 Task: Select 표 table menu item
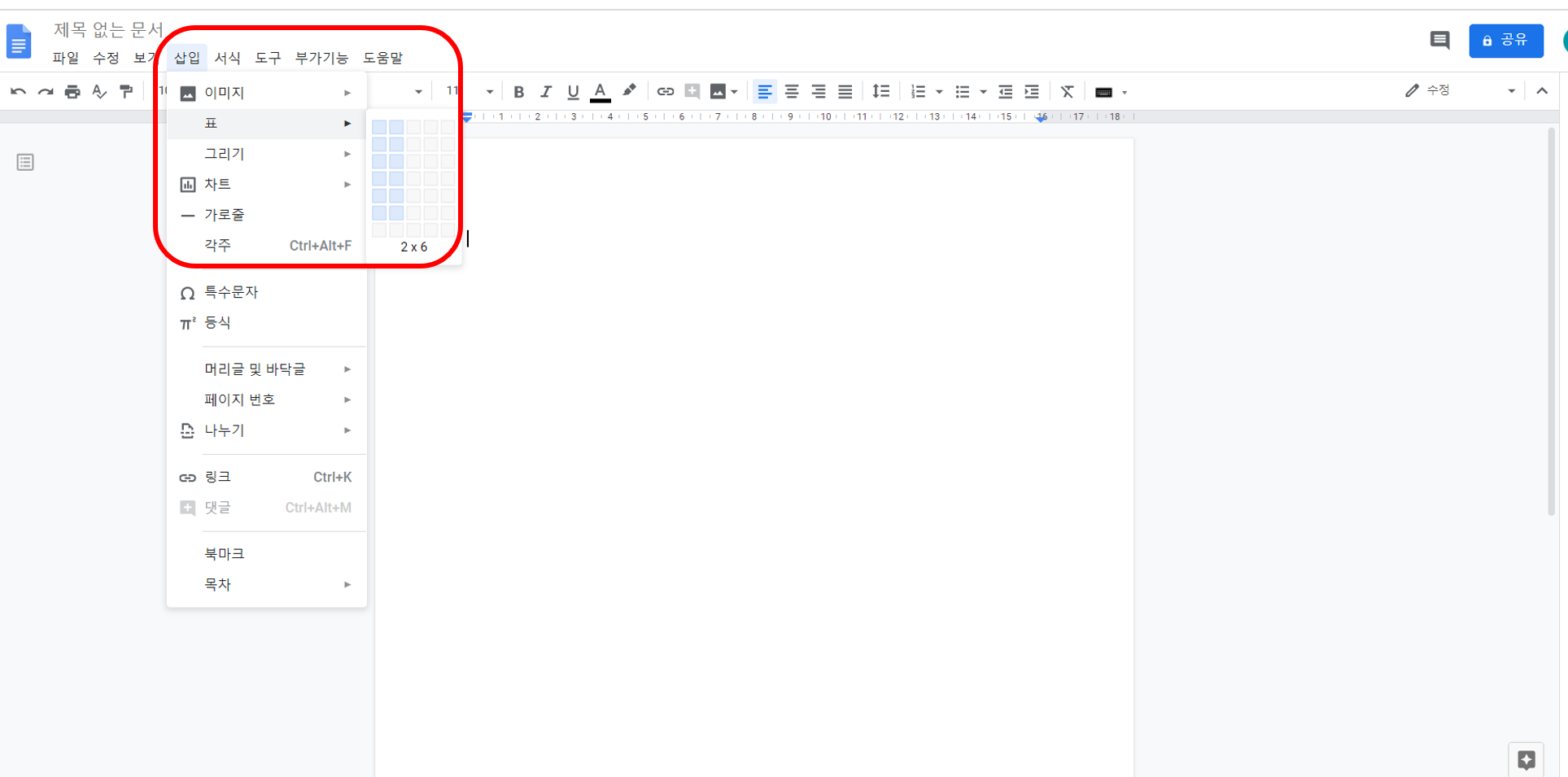click(267, 124)
